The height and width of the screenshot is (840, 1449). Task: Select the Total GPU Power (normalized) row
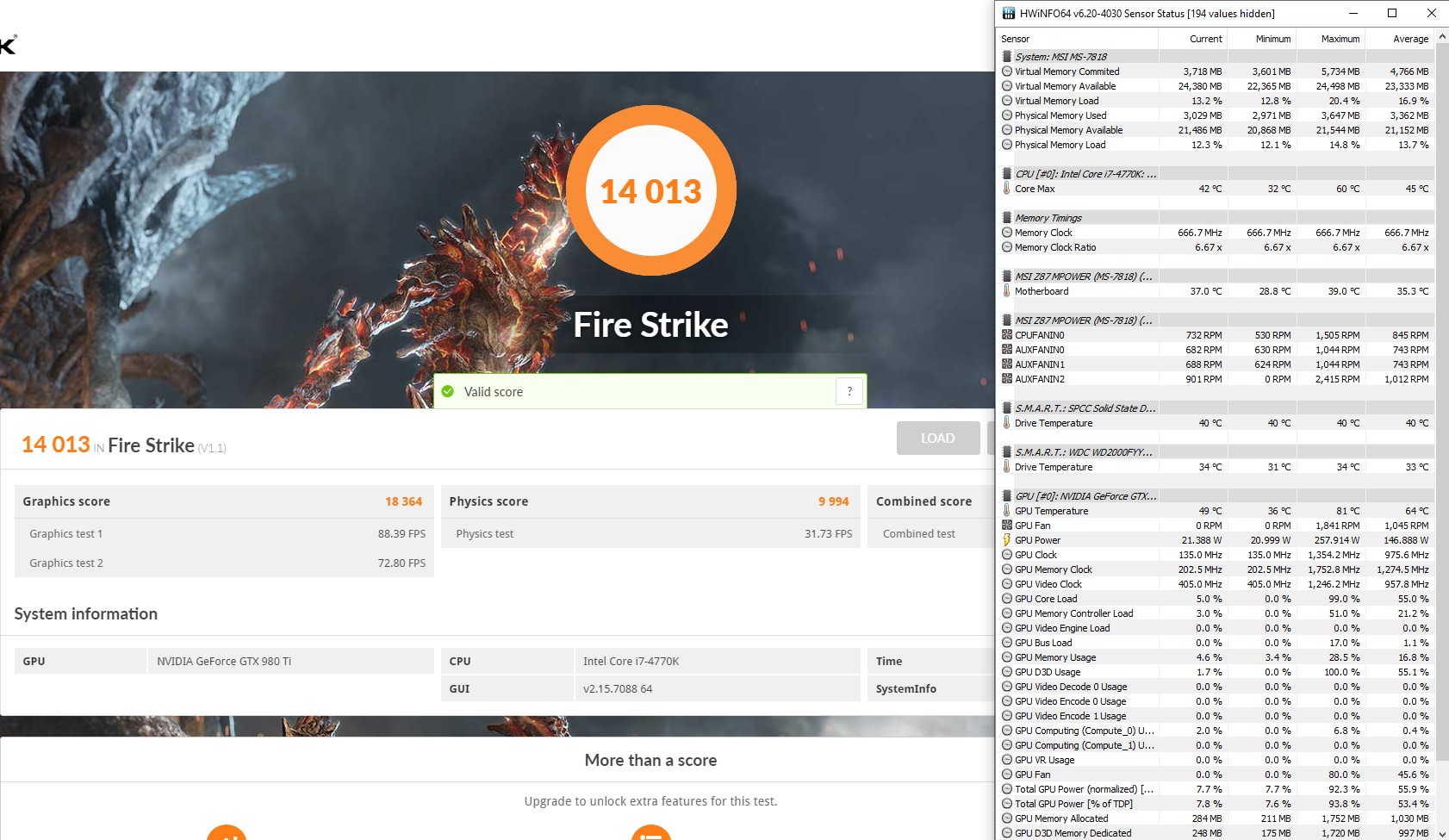click(1216, 789)
